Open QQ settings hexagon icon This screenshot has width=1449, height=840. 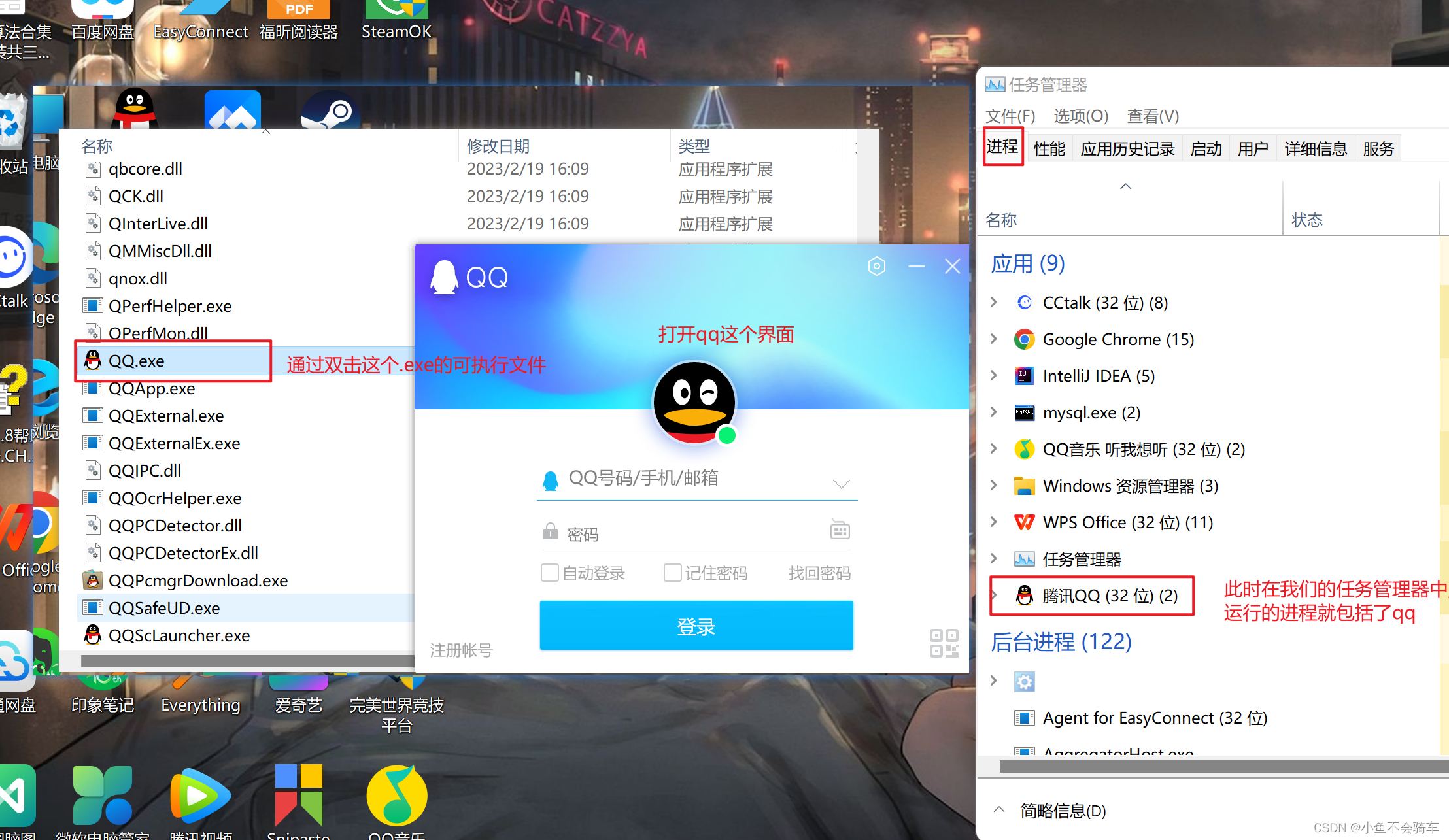[877, 266]
